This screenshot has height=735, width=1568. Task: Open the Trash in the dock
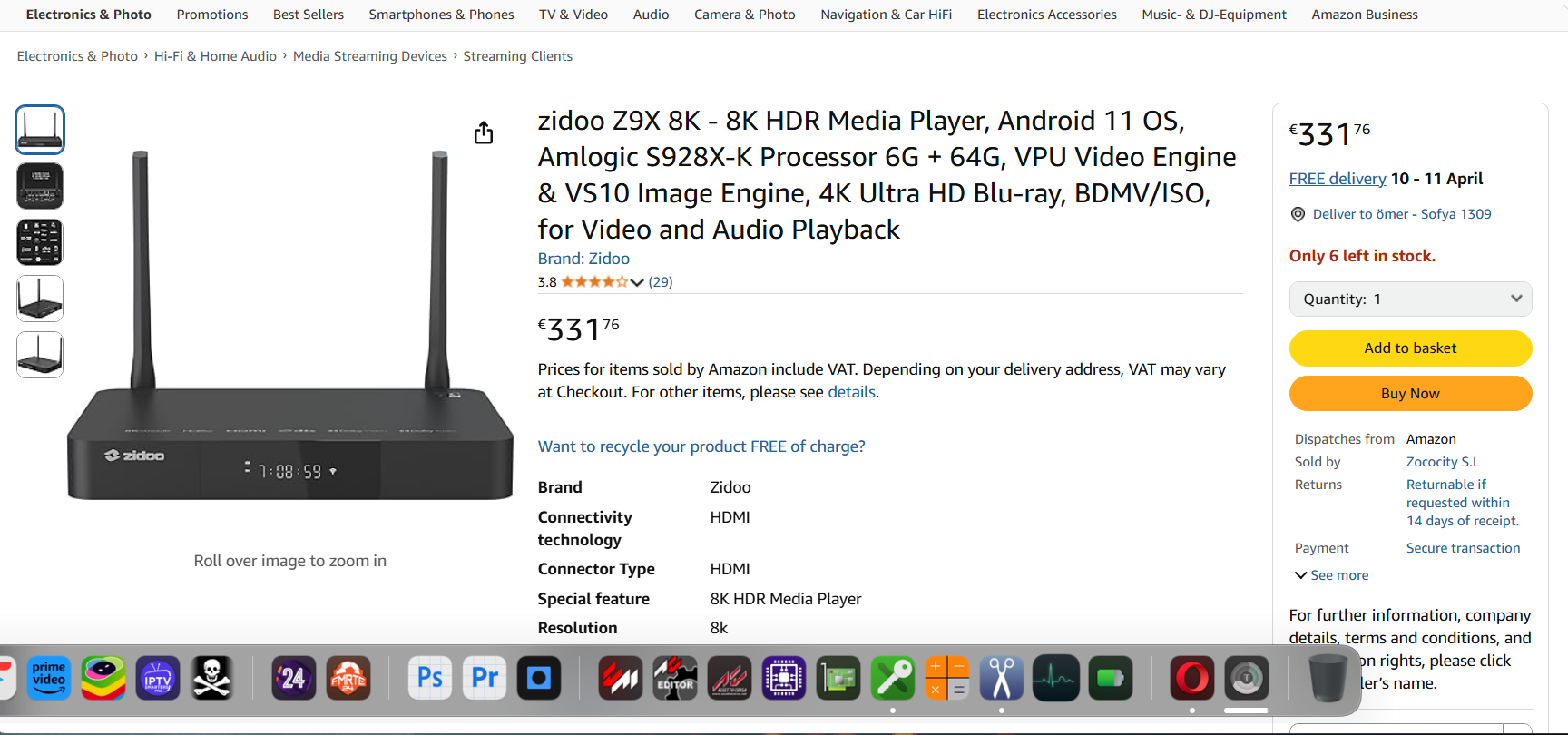tap(1328, 678)
